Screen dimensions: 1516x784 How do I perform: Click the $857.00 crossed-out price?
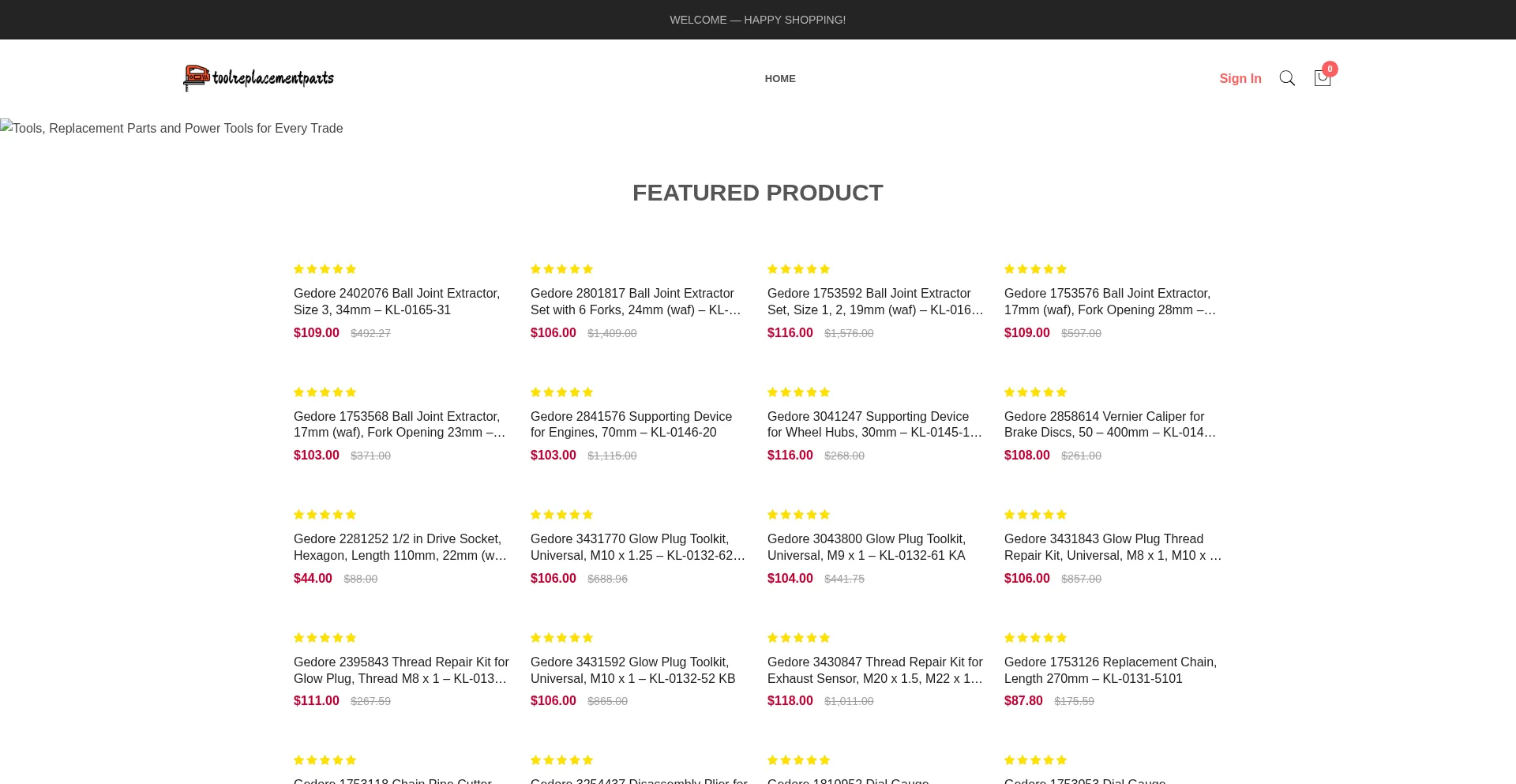click(x=1081, y=579)
